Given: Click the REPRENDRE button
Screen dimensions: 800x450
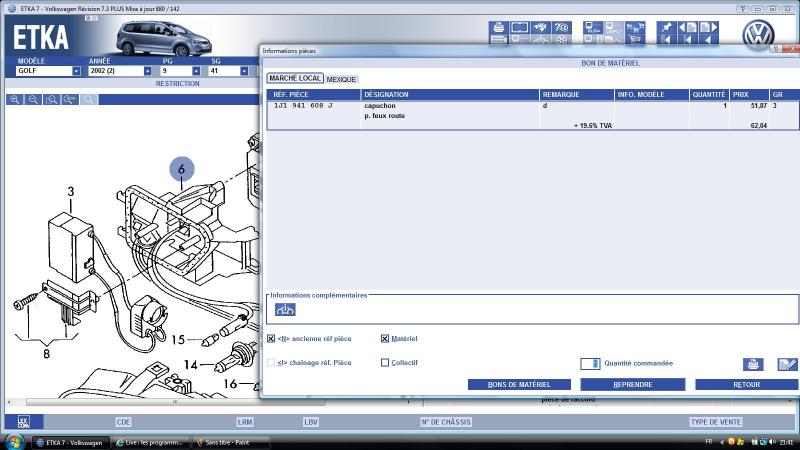Looking at the screenshot, I should click(633, 385).
